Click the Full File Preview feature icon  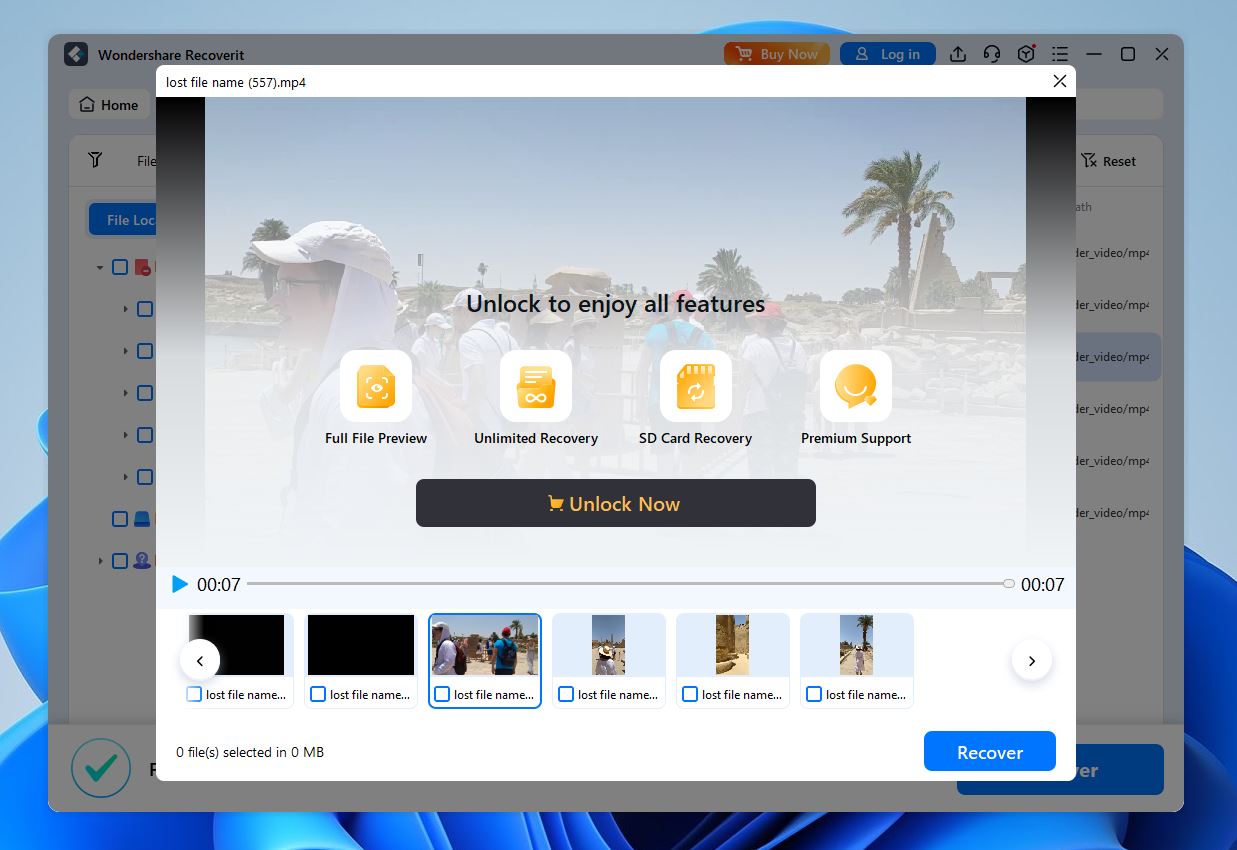click(376, 386)
